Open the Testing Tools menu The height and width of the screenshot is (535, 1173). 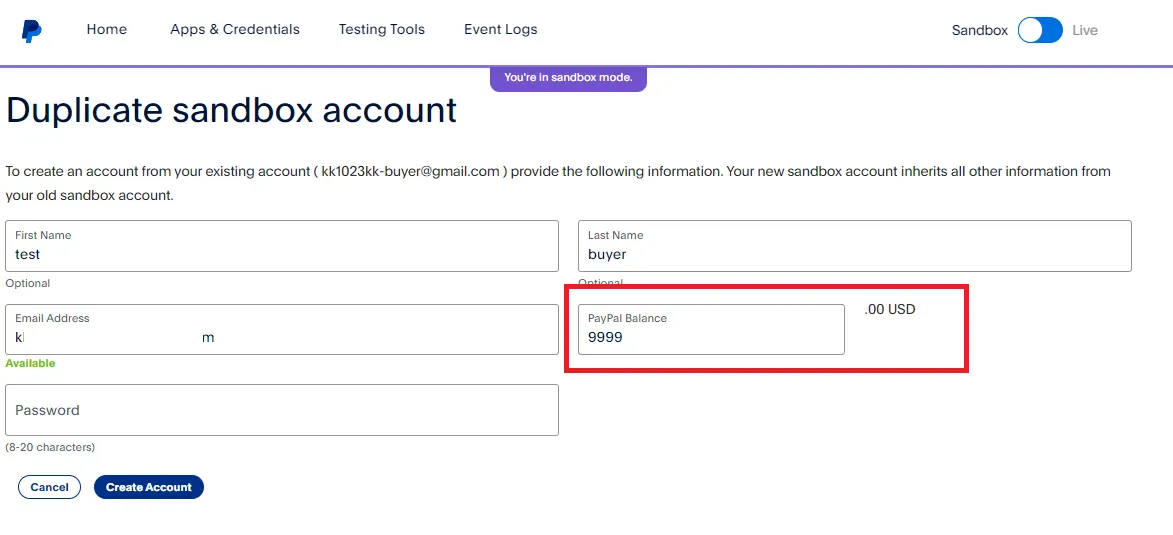[x=382, y=30]
